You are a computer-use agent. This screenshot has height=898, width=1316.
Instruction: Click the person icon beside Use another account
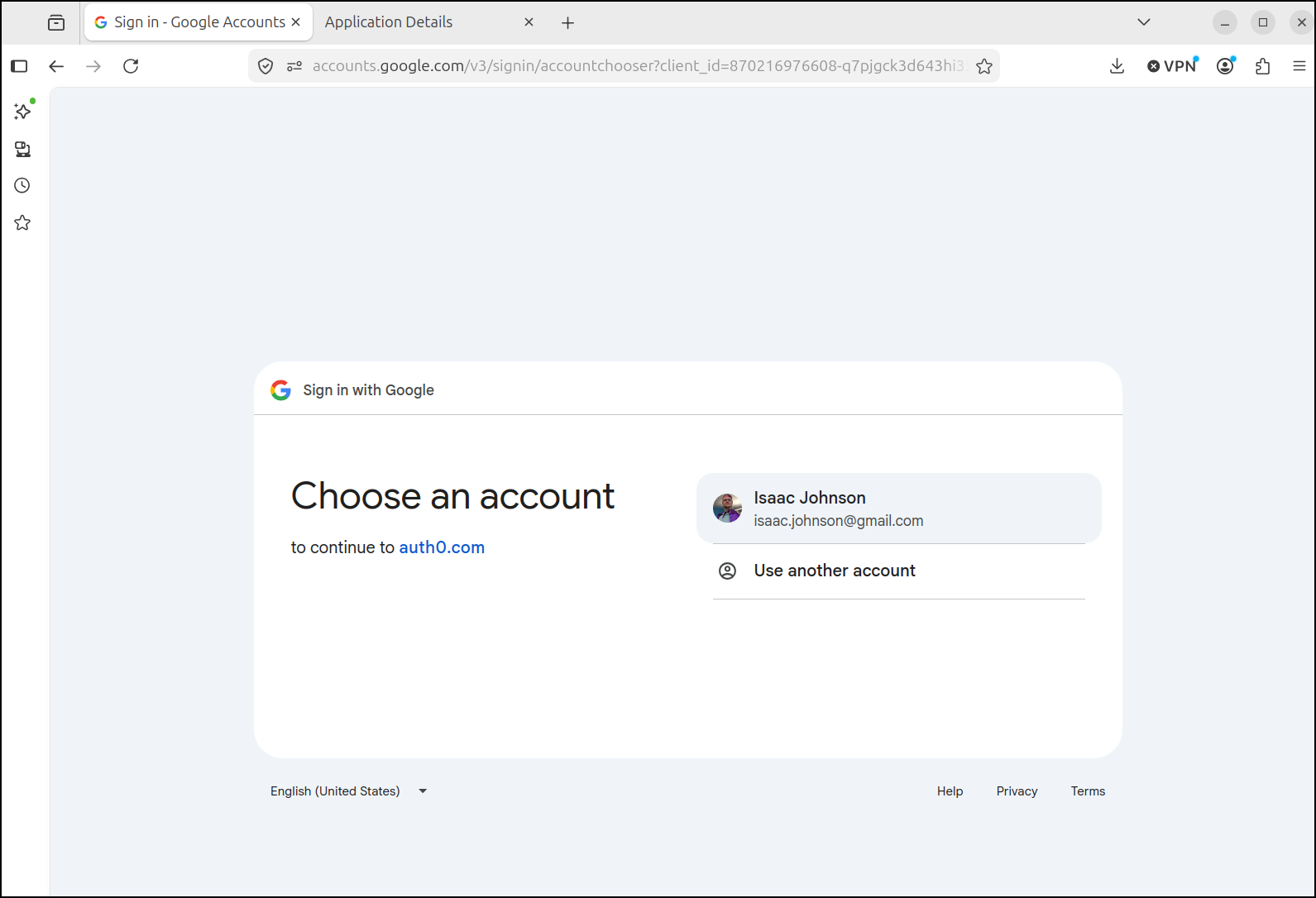click(x=728, y=571)
